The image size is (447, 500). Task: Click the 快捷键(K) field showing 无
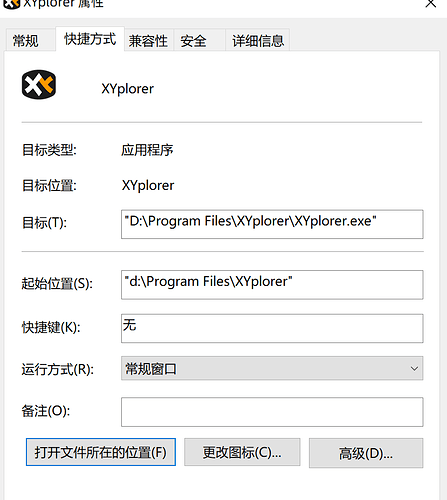tap(272, 328)
